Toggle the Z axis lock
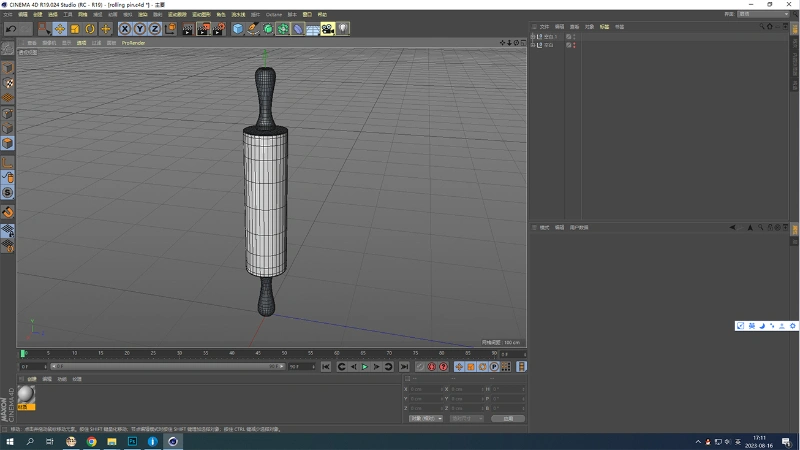The width and height of the screenshot is (800, 450). coord(155,29)
